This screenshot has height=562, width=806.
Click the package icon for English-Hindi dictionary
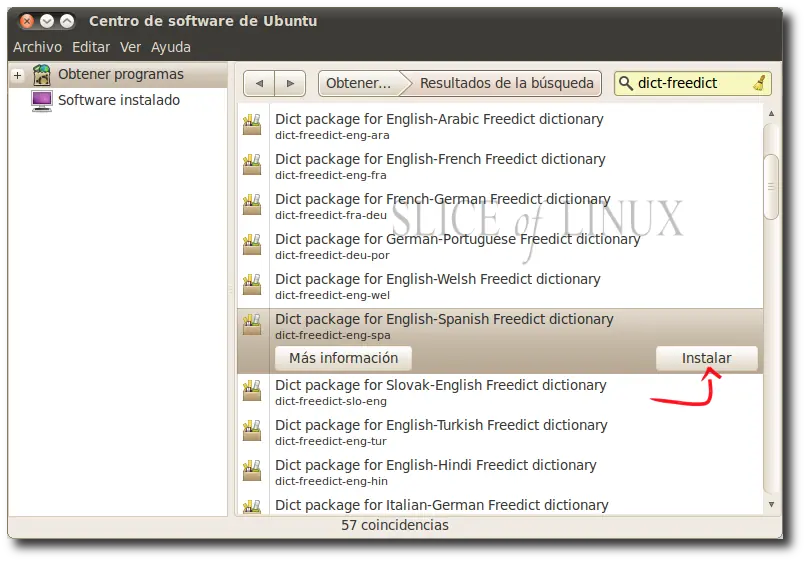coord(252,471)
